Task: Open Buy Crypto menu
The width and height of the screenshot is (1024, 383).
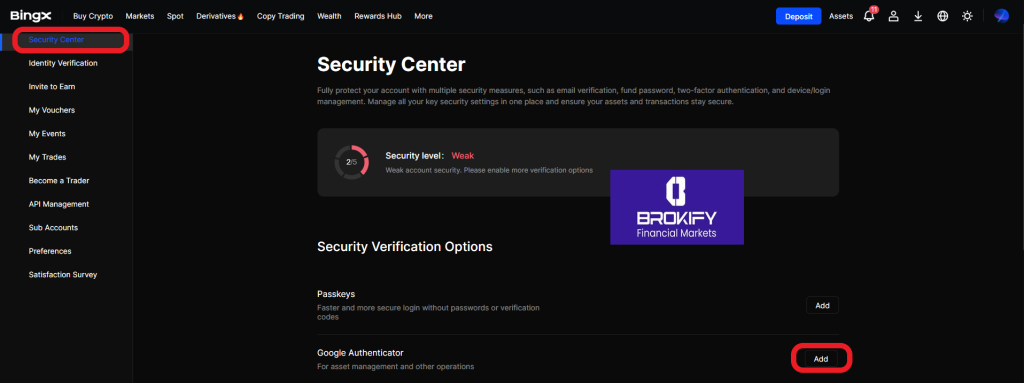Action: [93, 16]
